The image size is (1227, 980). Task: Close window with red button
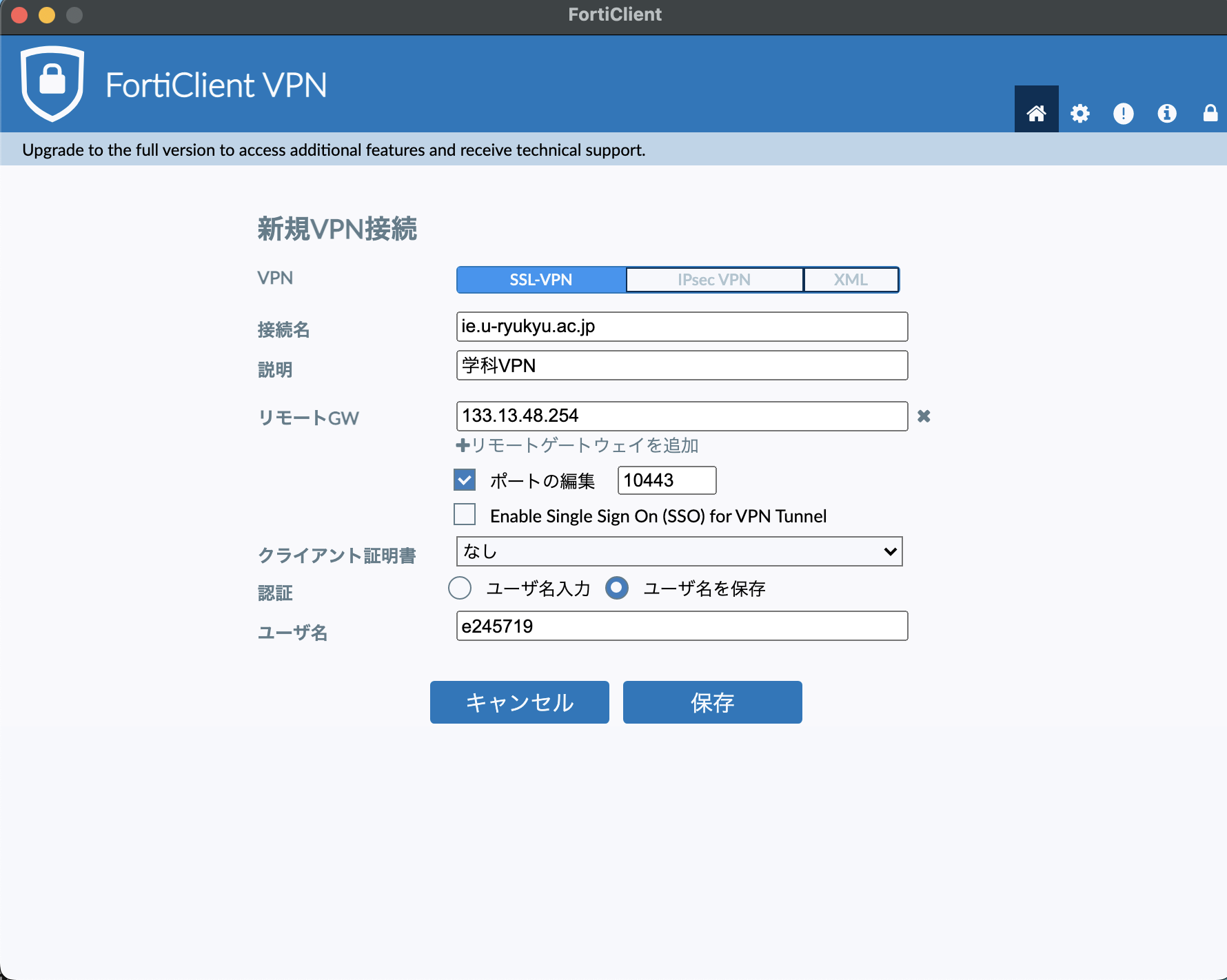click(19, 14)
